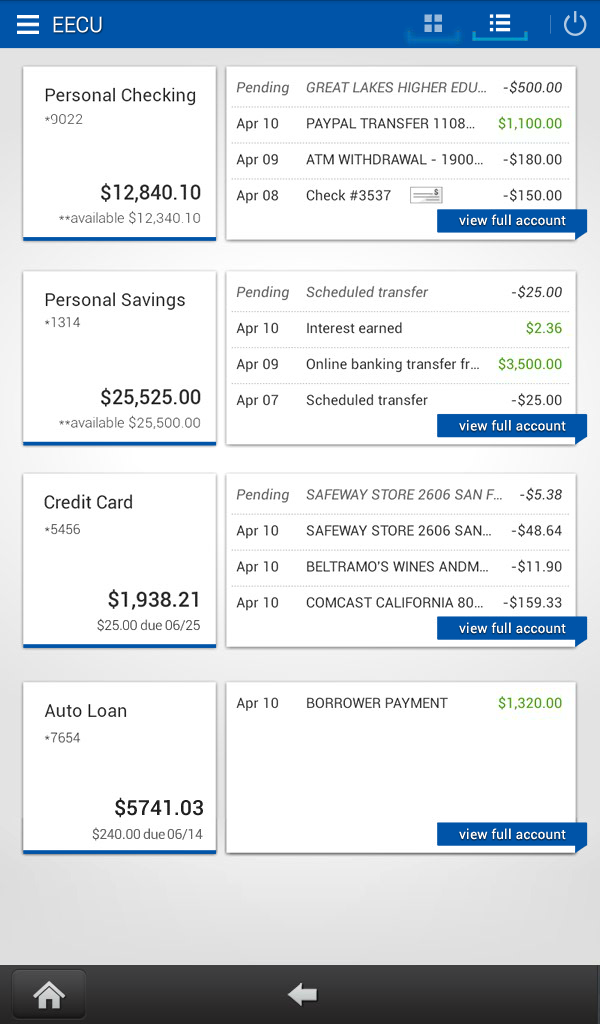Tap the Home icon in bottom bar
Image resolution: width=600 pixels, height=1024 pixels.
(48, 993)
